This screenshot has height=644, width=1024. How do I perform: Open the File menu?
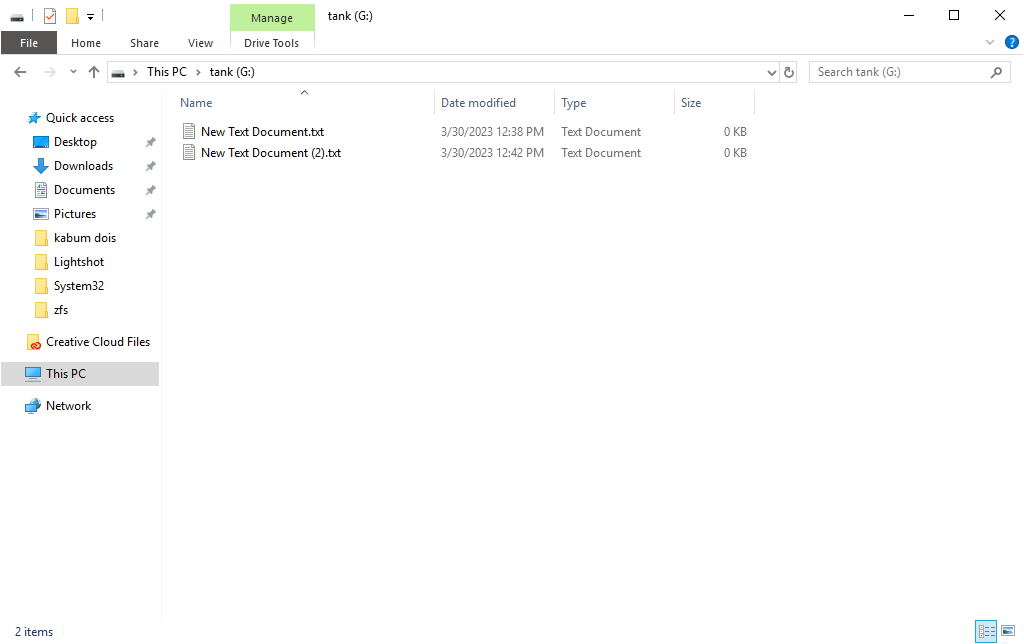coord(29,43)
